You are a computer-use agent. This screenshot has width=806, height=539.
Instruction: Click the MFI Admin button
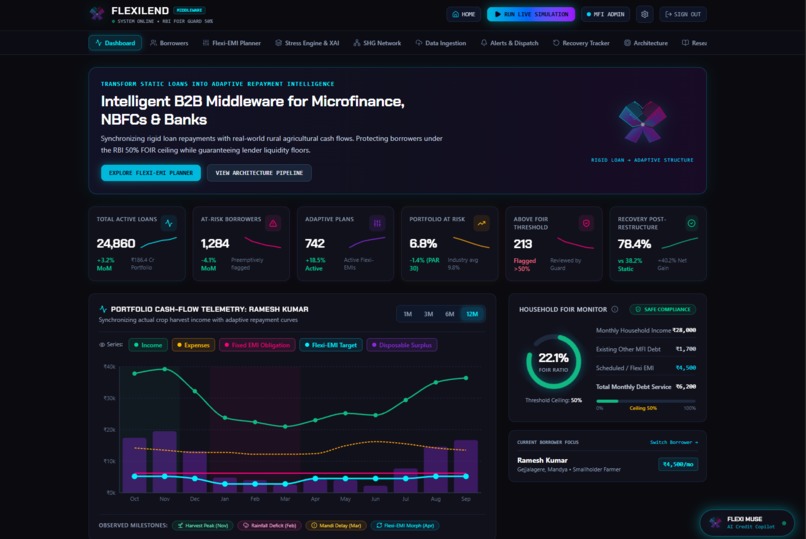point(606,14)
